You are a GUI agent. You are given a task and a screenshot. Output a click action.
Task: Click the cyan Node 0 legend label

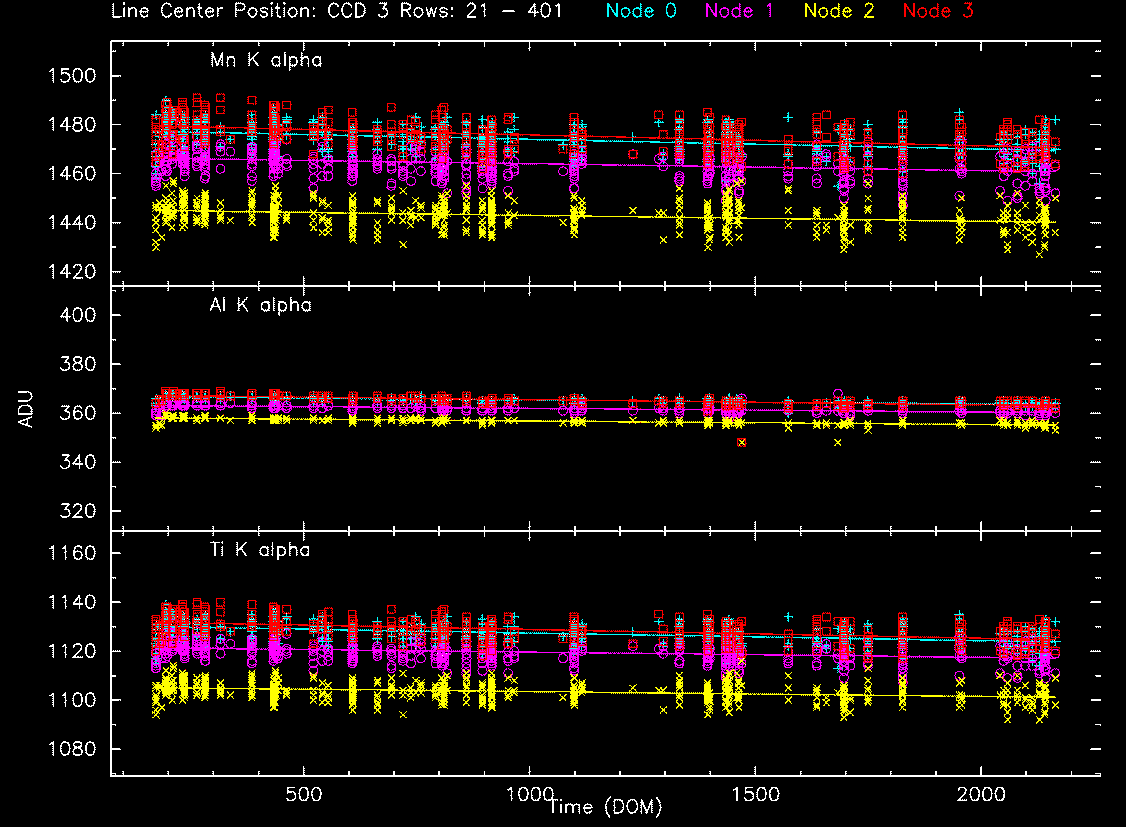(642, 12)
